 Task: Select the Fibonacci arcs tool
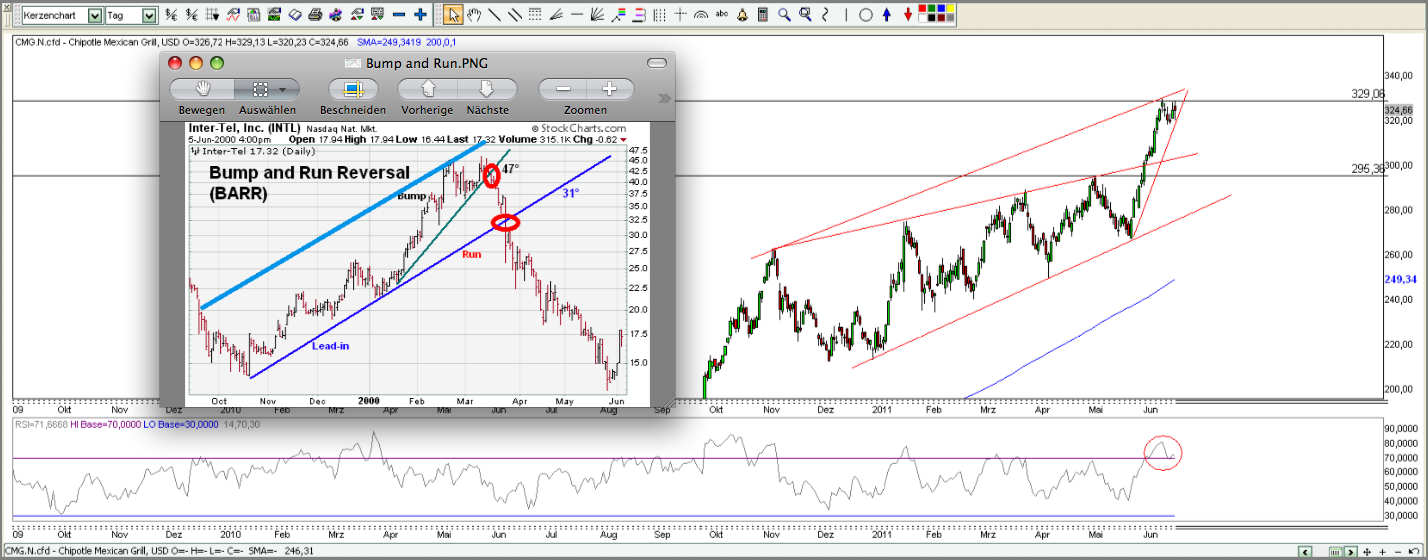coord(701,15)
